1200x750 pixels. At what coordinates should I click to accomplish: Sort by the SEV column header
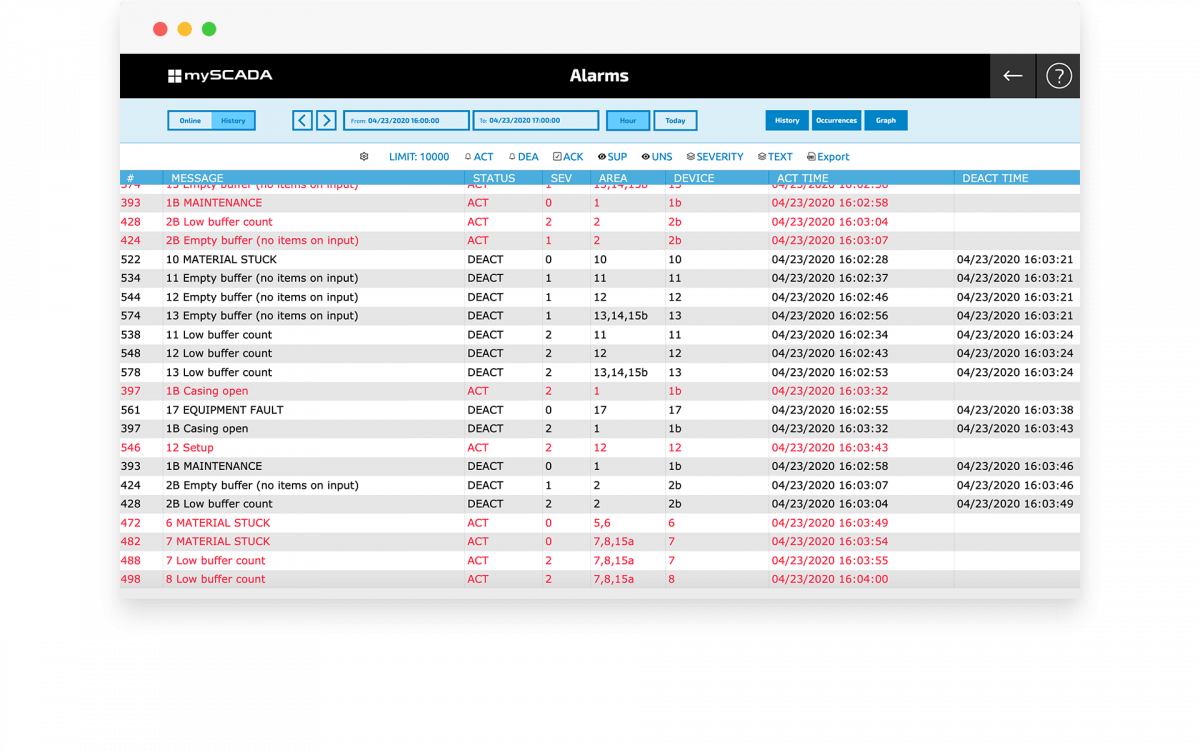(x=561, y=178)
